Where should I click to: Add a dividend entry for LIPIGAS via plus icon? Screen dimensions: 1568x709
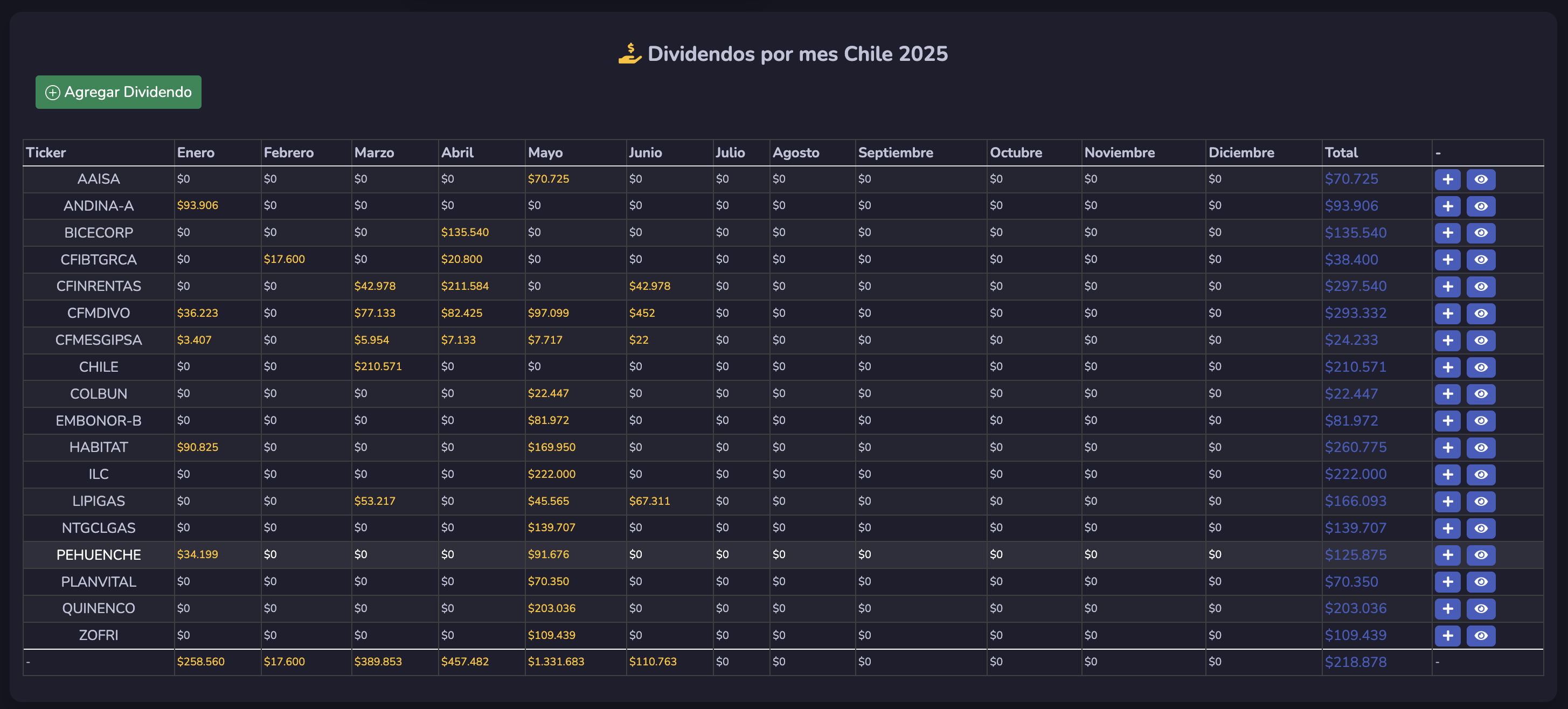(x=1447, y=502)
